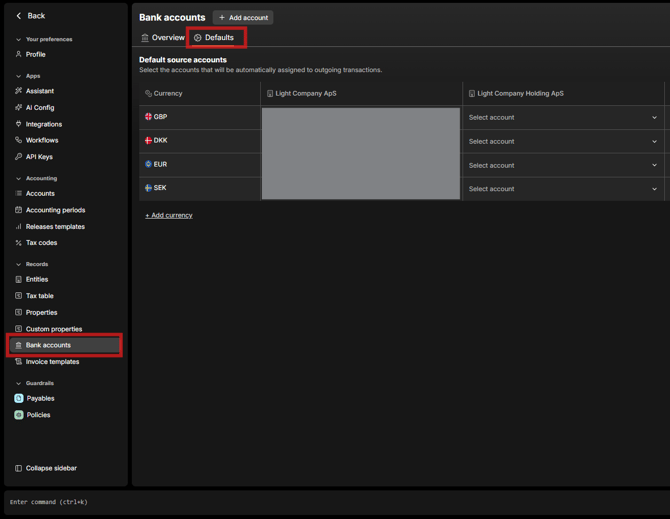Collapse the Records section in sidebar
Viewport: 670px width, 519px height.
[18, 265]
